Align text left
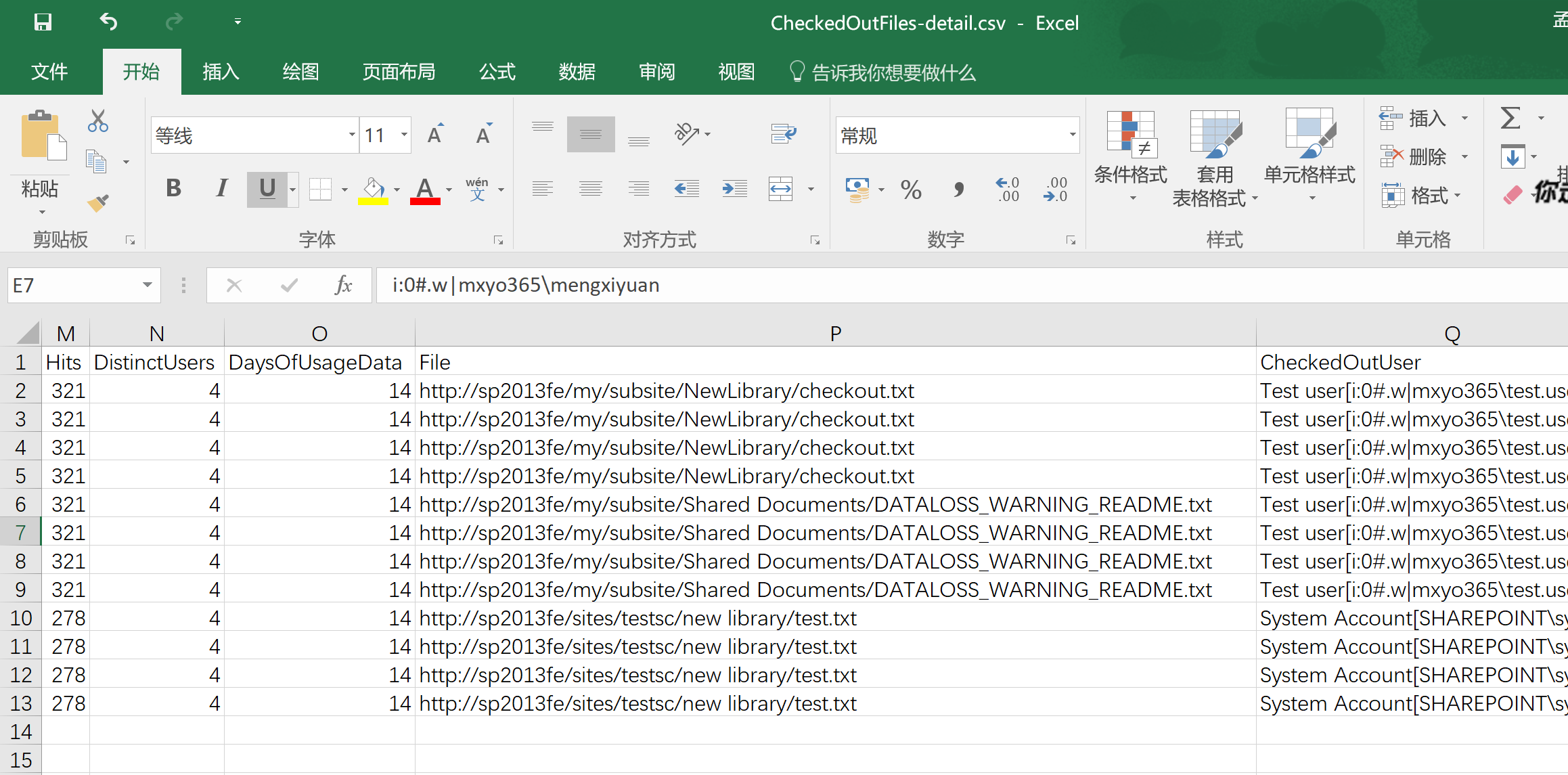The width and height of the screenshot is (1568, 775). (543, 189)
